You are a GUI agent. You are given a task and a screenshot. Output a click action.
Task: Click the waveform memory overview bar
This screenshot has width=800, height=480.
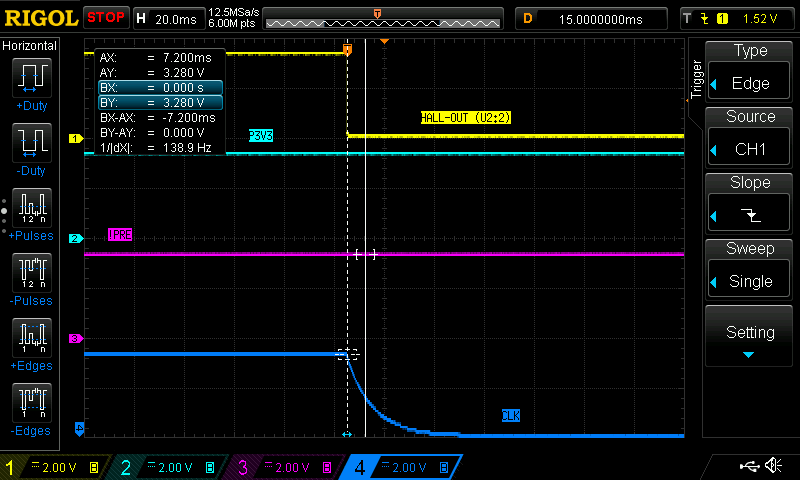click(x=383, y=19)
